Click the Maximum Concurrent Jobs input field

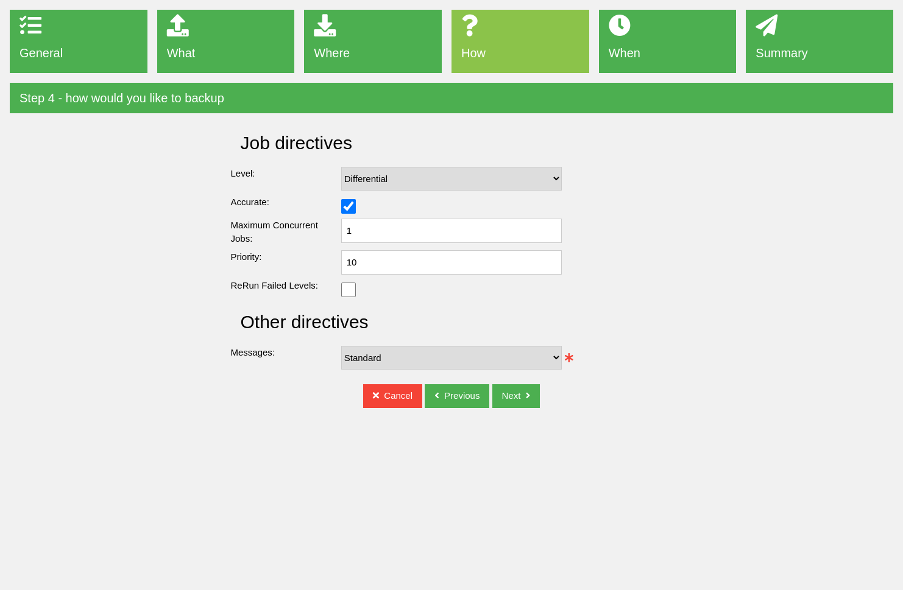point(450,230)
